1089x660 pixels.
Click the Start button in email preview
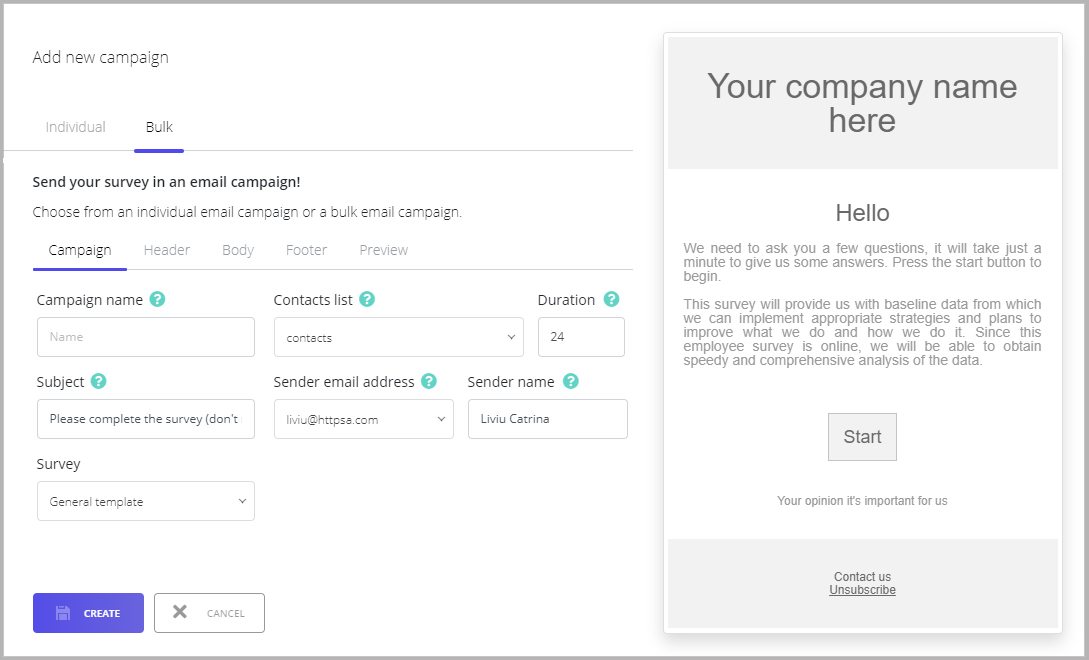862,437
